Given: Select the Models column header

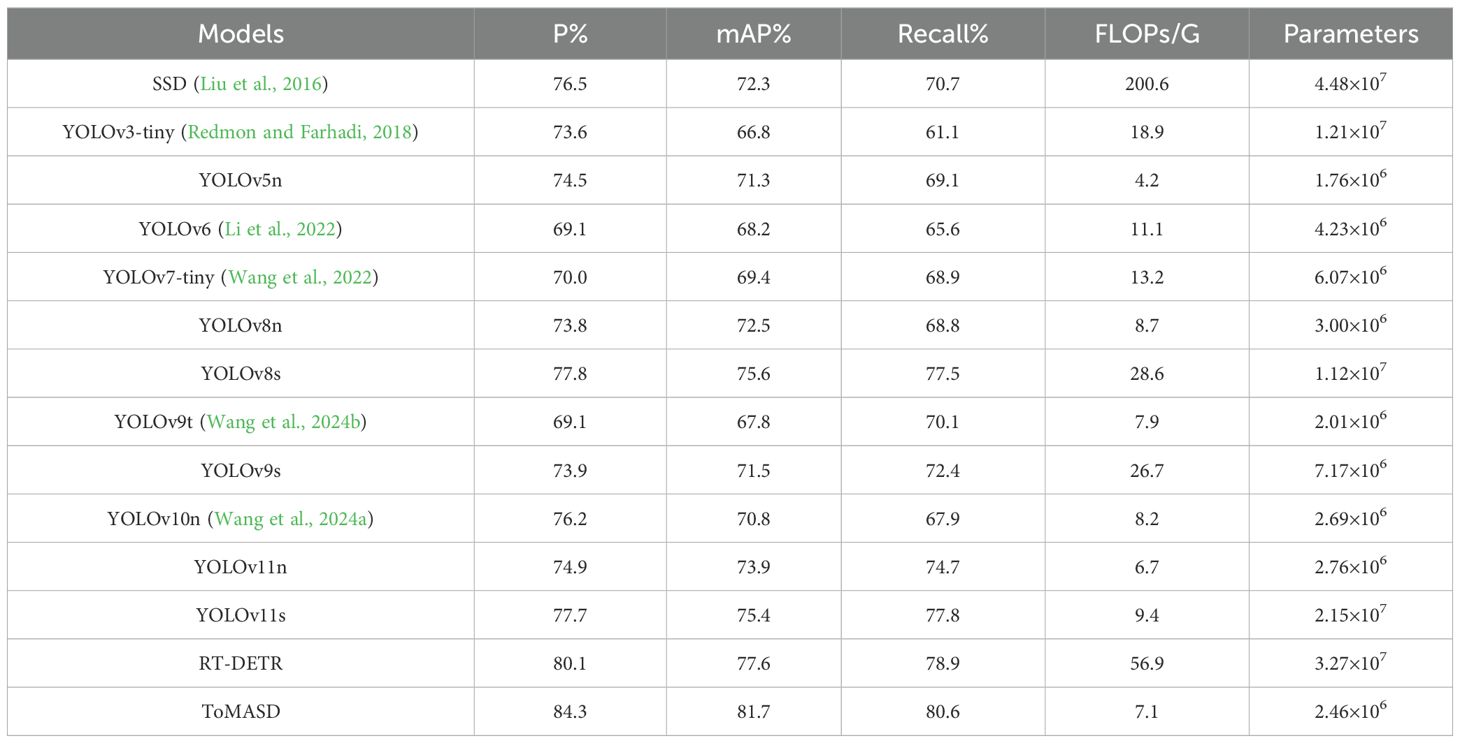Looking at the screenshot, I should (241, 34).
